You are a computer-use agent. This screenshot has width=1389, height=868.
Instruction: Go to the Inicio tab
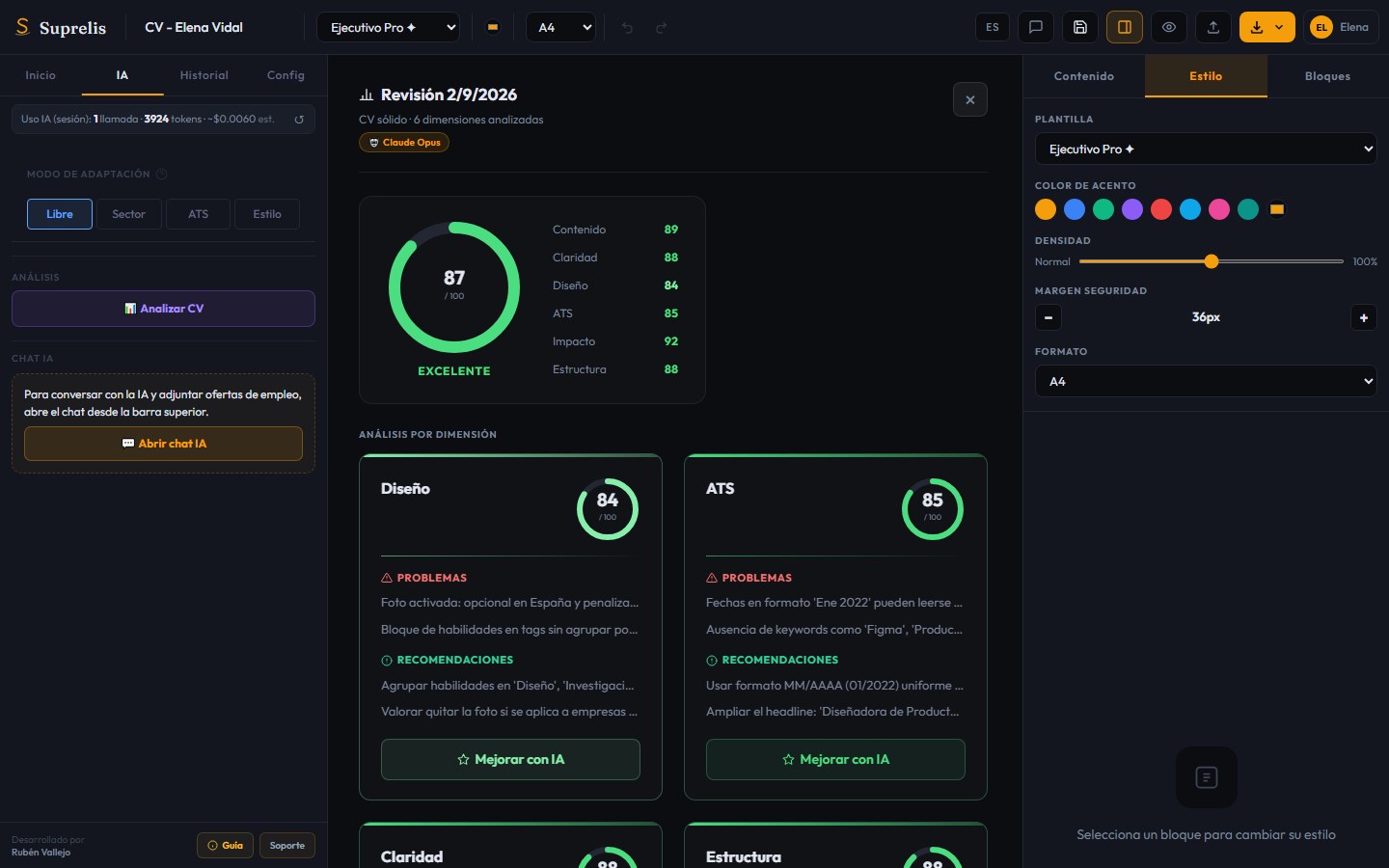coord(41,75)
